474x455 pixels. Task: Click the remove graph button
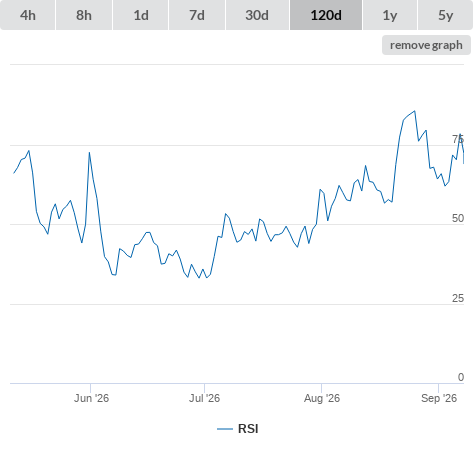[426, 45]
